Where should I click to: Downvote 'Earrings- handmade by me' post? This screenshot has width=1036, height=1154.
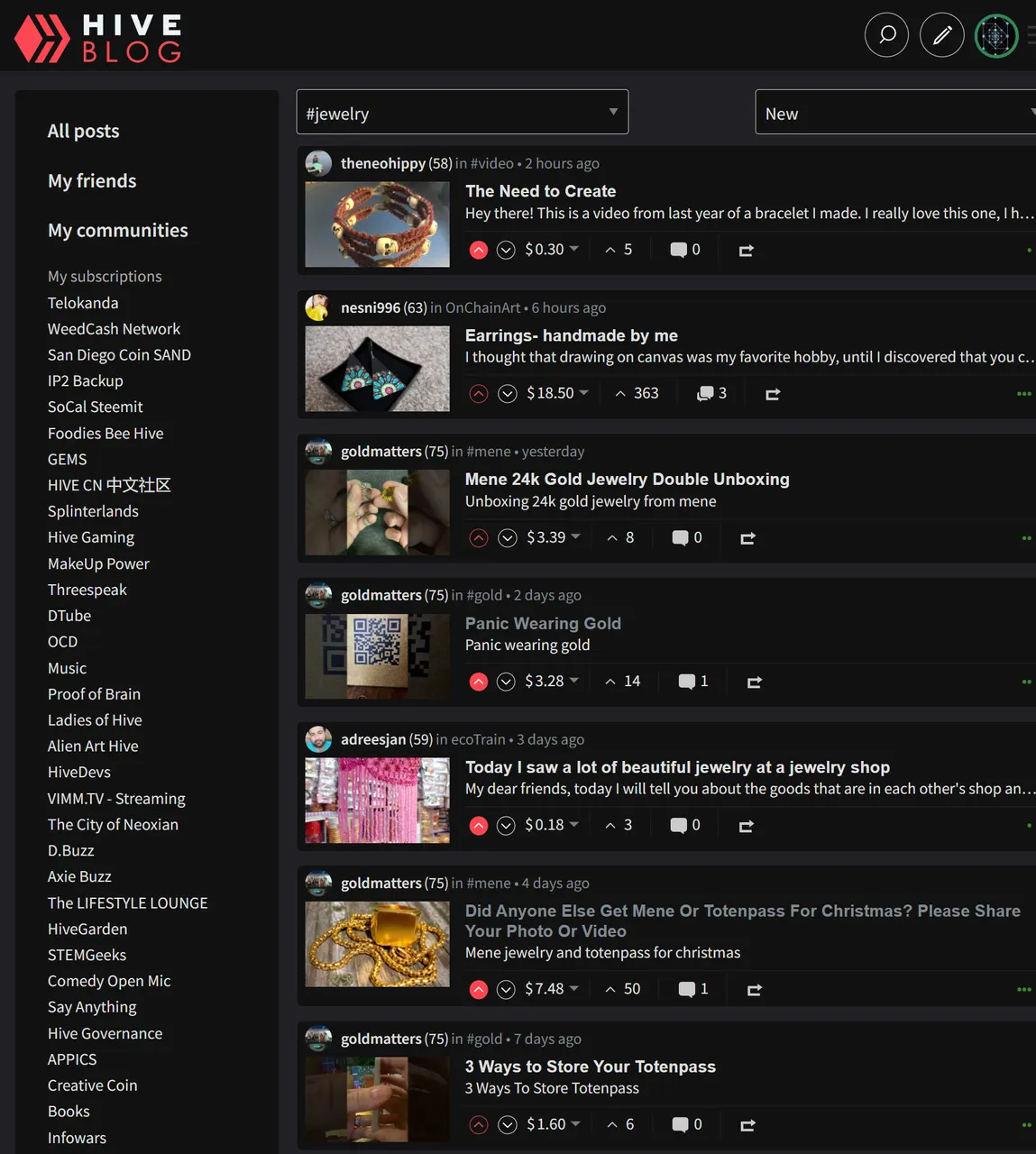point(508,394)
